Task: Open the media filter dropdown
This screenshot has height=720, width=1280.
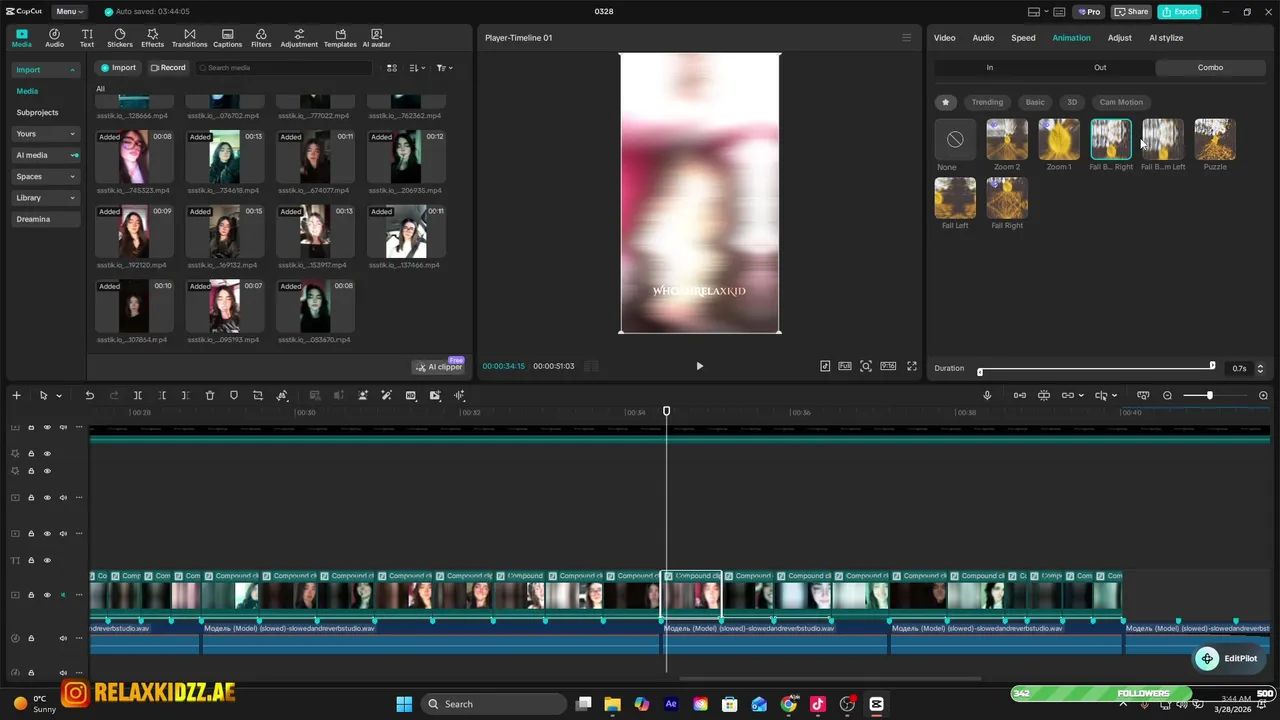Action: [x=445, y=68]
